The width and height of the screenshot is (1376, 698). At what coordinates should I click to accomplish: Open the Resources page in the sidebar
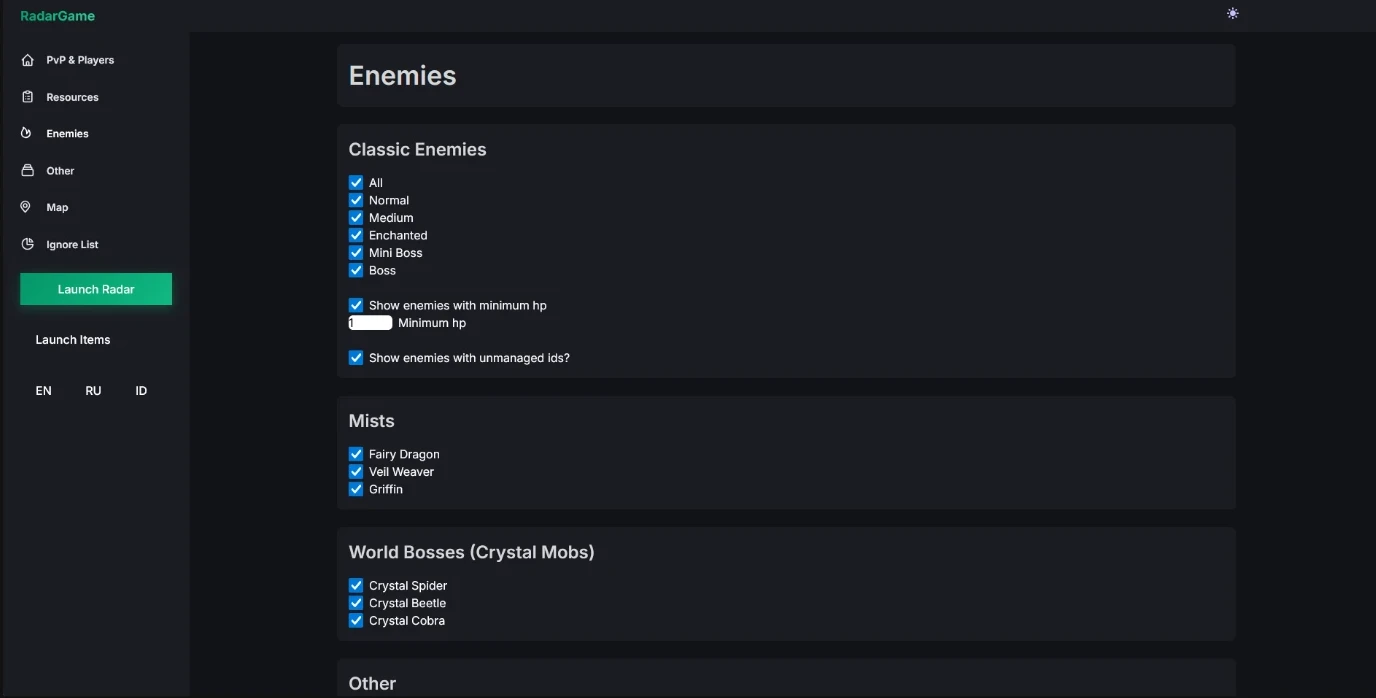click(x=72, y=97)
